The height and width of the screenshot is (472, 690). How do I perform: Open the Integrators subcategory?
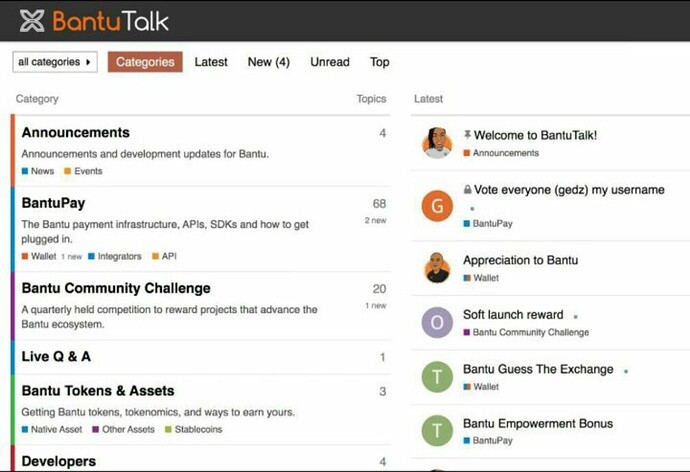click(x=115, y=256)
